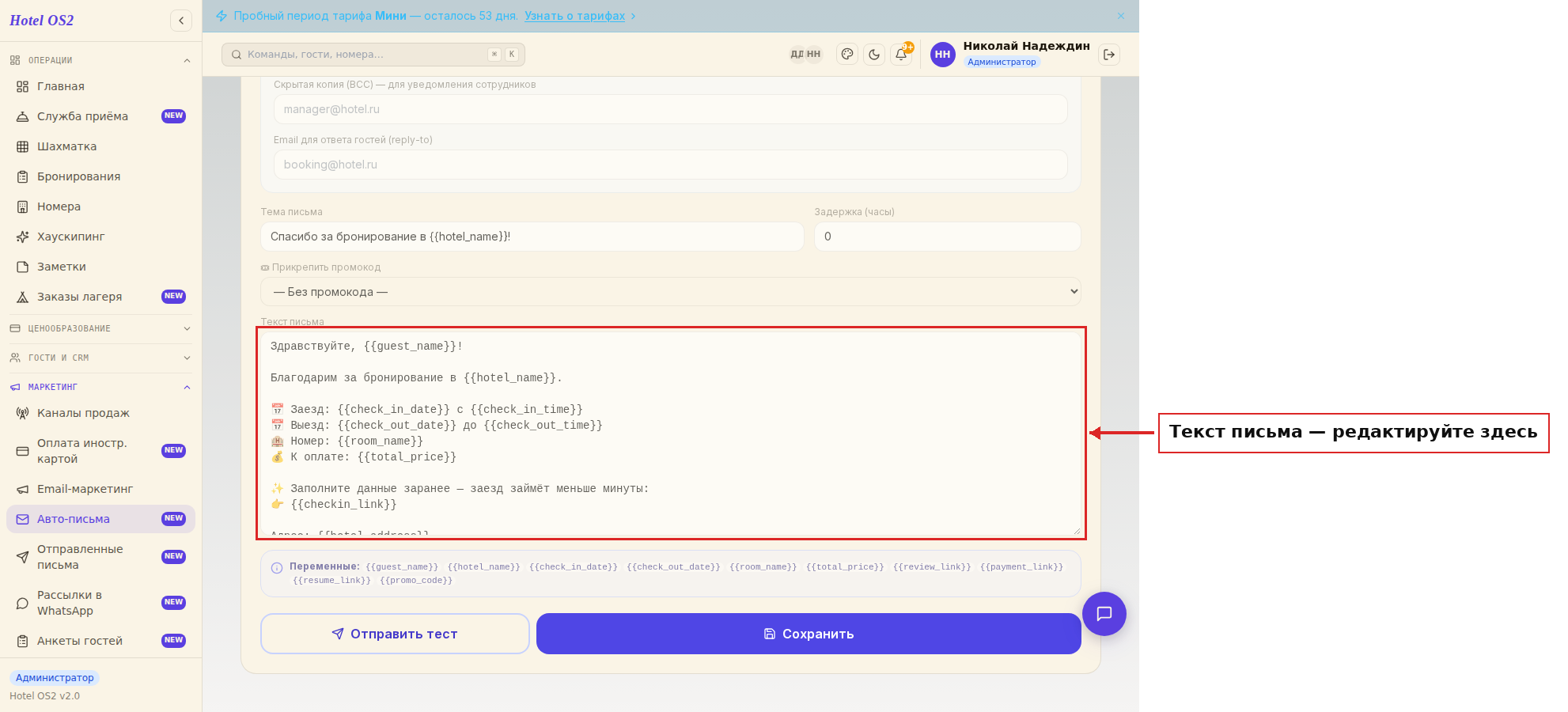Click the Задержка (часы) field
Viewport: 1568px width, 712px height.
948,237
